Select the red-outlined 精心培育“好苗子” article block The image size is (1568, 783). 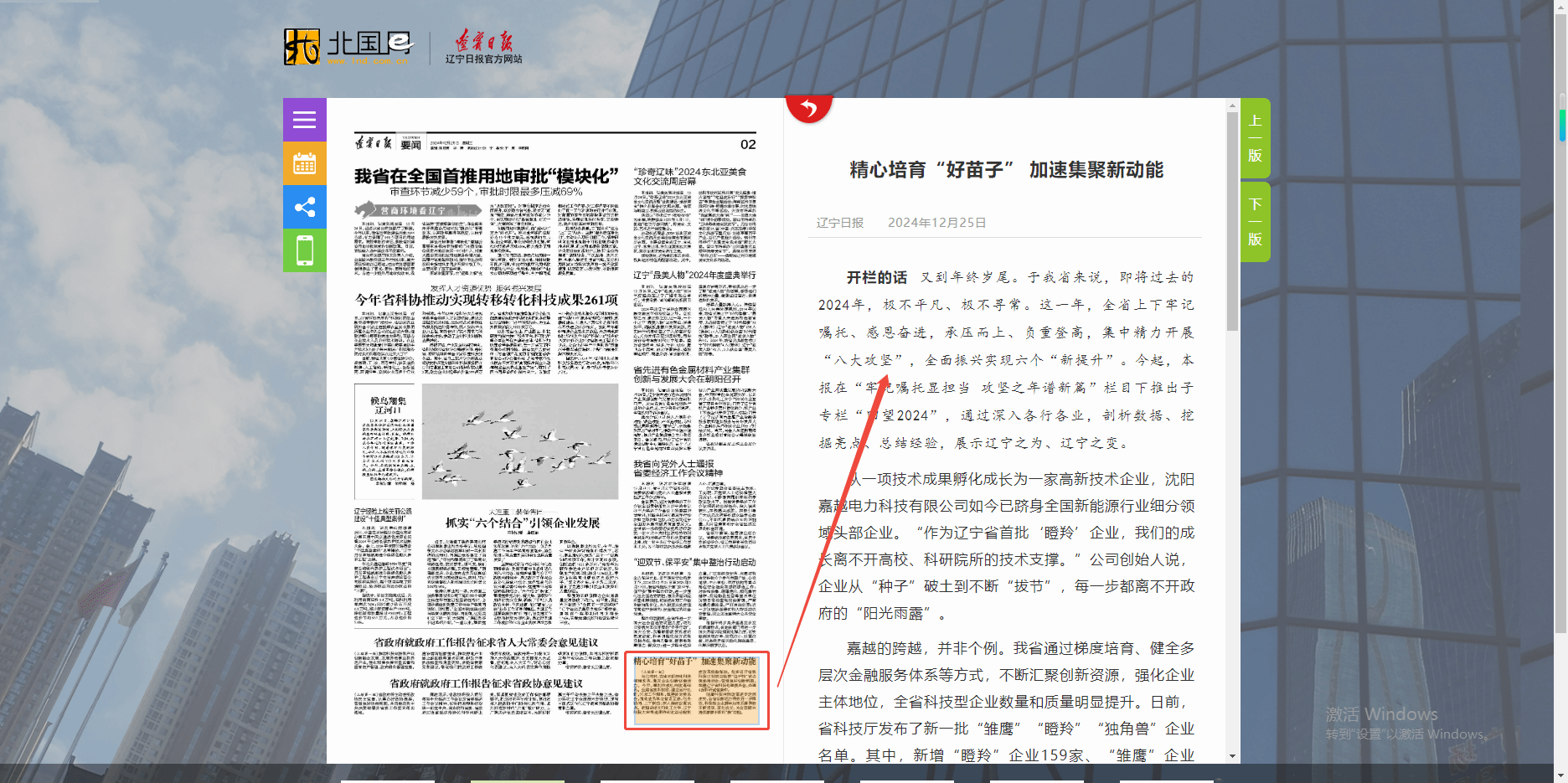pyautogui.click(x=696, y=691)
